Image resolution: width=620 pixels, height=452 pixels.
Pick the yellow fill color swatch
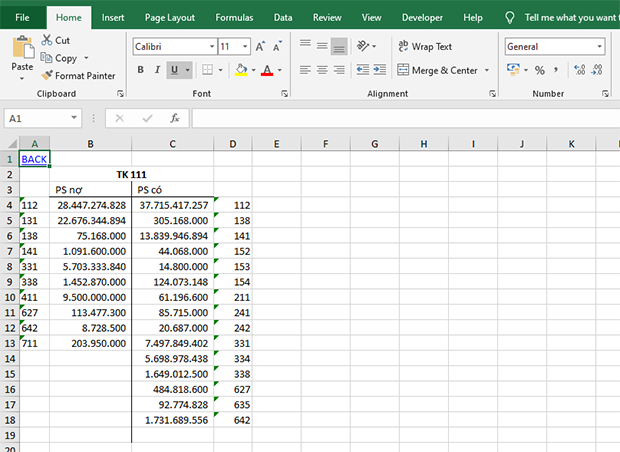pos(240,70)
